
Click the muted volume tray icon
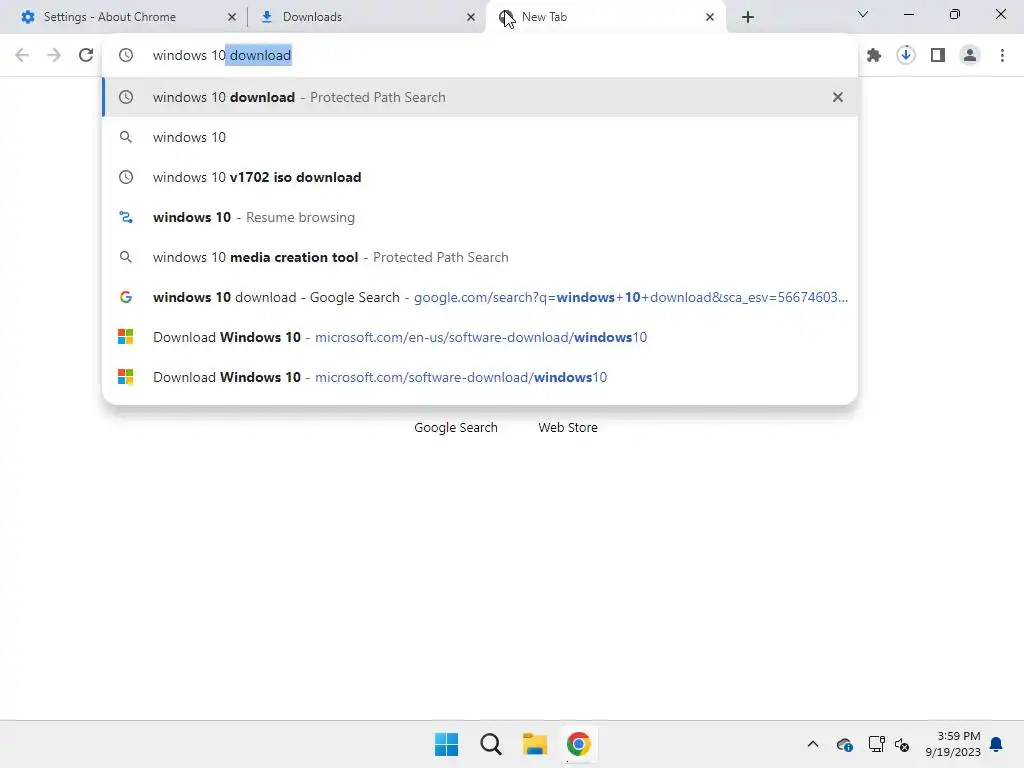pos(902,744)
